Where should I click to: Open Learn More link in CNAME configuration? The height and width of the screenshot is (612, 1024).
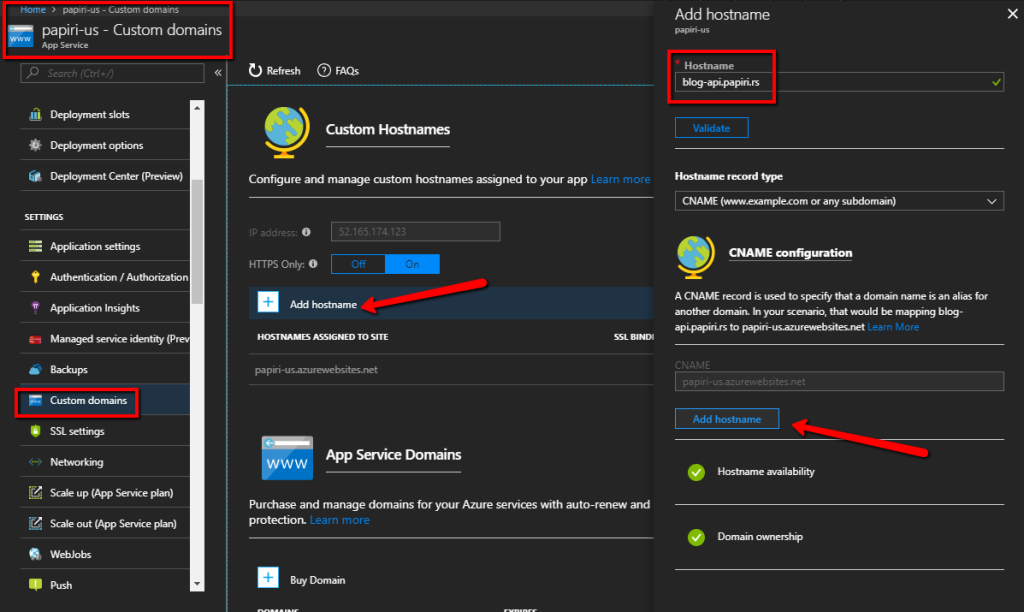(893, 327)
